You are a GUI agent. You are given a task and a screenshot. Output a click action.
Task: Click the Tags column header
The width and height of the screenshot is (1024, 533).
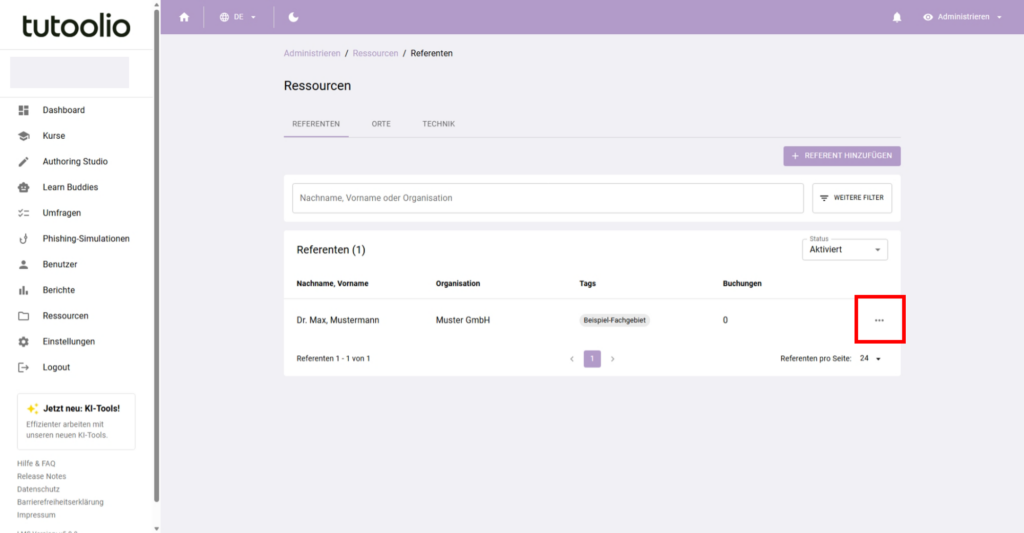pos(588,283)
